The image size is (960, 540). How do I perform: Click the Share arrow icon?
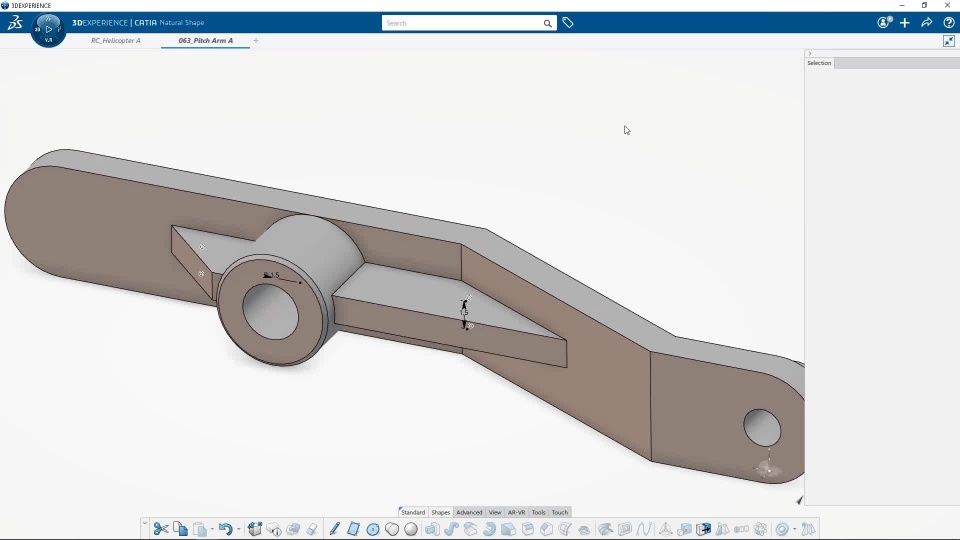(927, 23)
